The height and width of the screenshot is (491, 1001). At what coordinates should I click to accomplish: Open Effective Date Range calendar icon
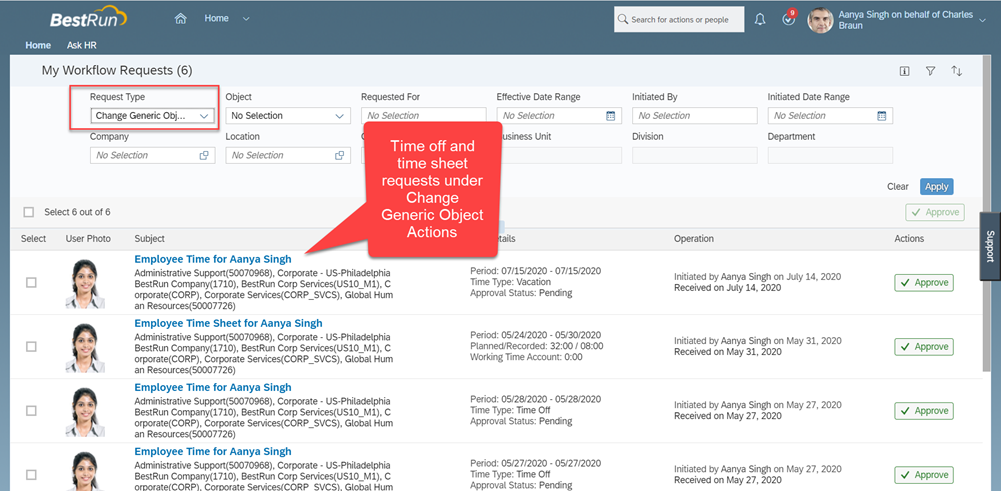pos(610,116)
